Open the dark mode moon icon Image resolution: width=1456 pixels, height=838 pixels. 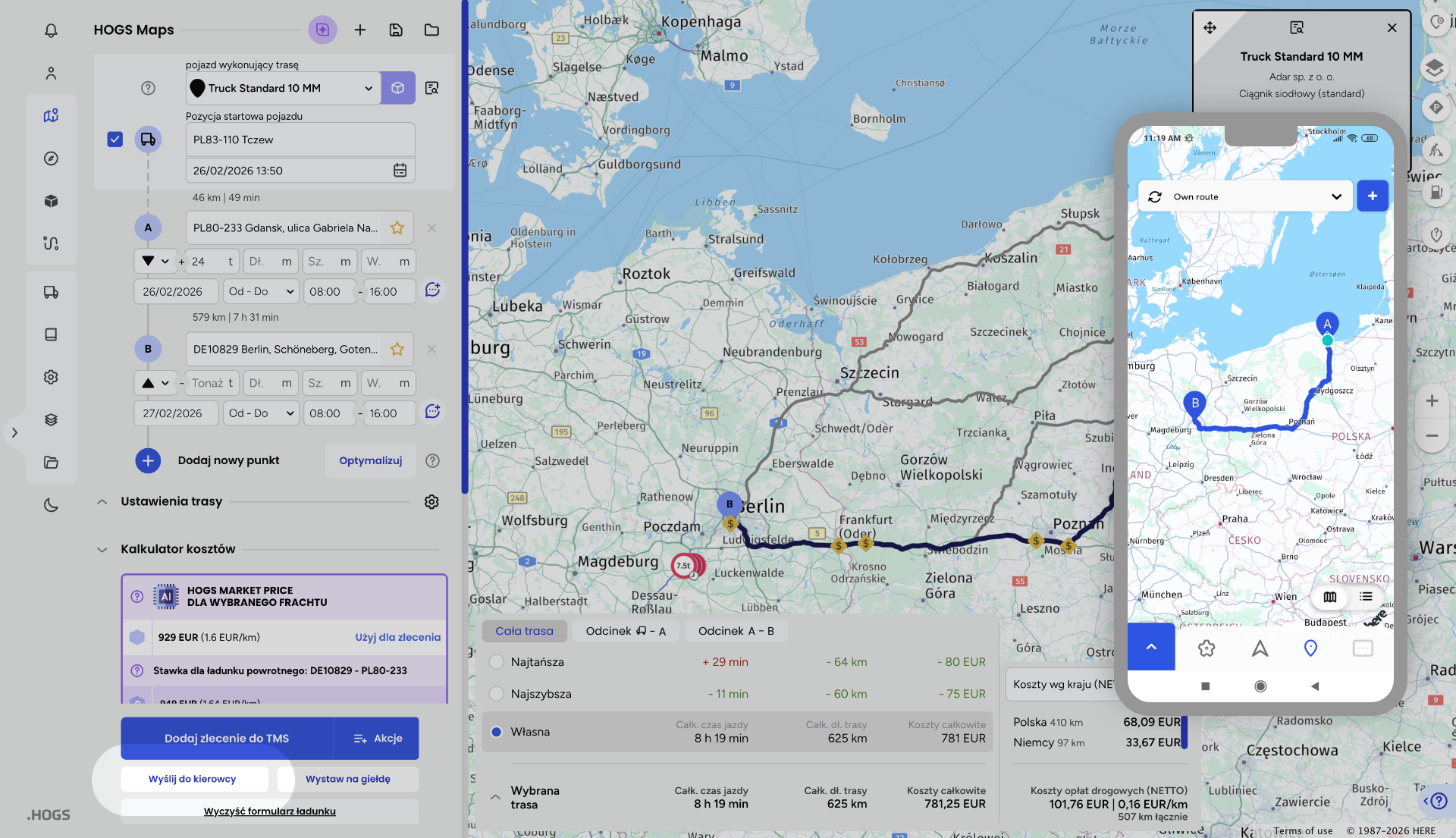pos(51,505)
